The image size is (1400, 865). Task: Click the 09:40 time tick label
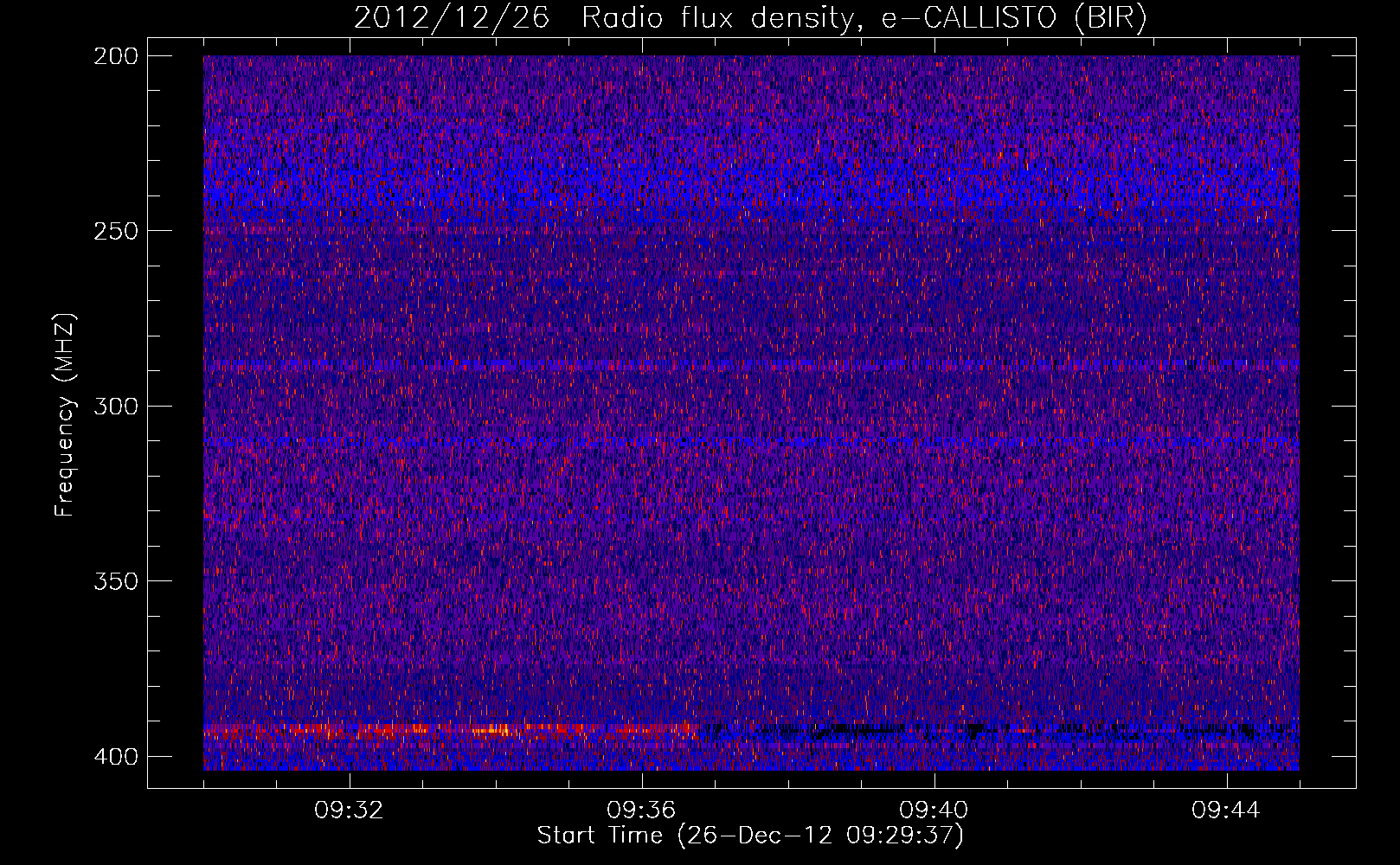pyautogui.click(x=934, y=811)
